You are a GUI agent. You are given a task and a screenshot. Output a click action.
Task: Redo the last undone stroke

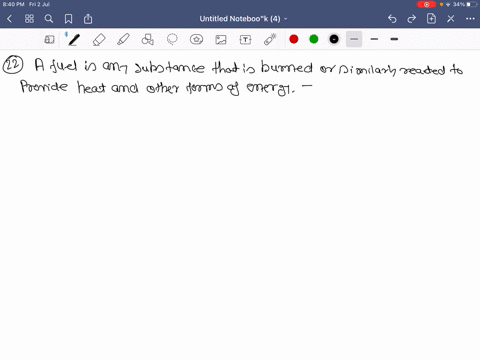[412, 19]
